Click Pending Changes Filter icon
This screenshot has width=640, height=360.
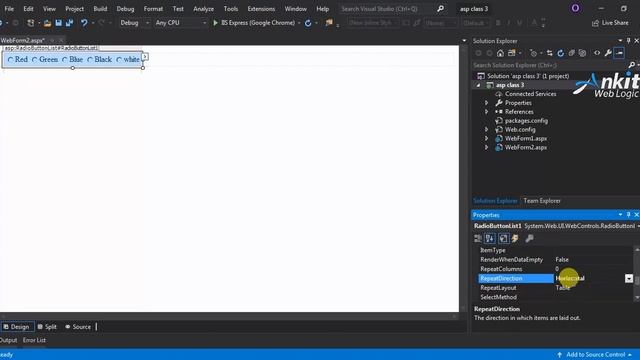[533, 53]
